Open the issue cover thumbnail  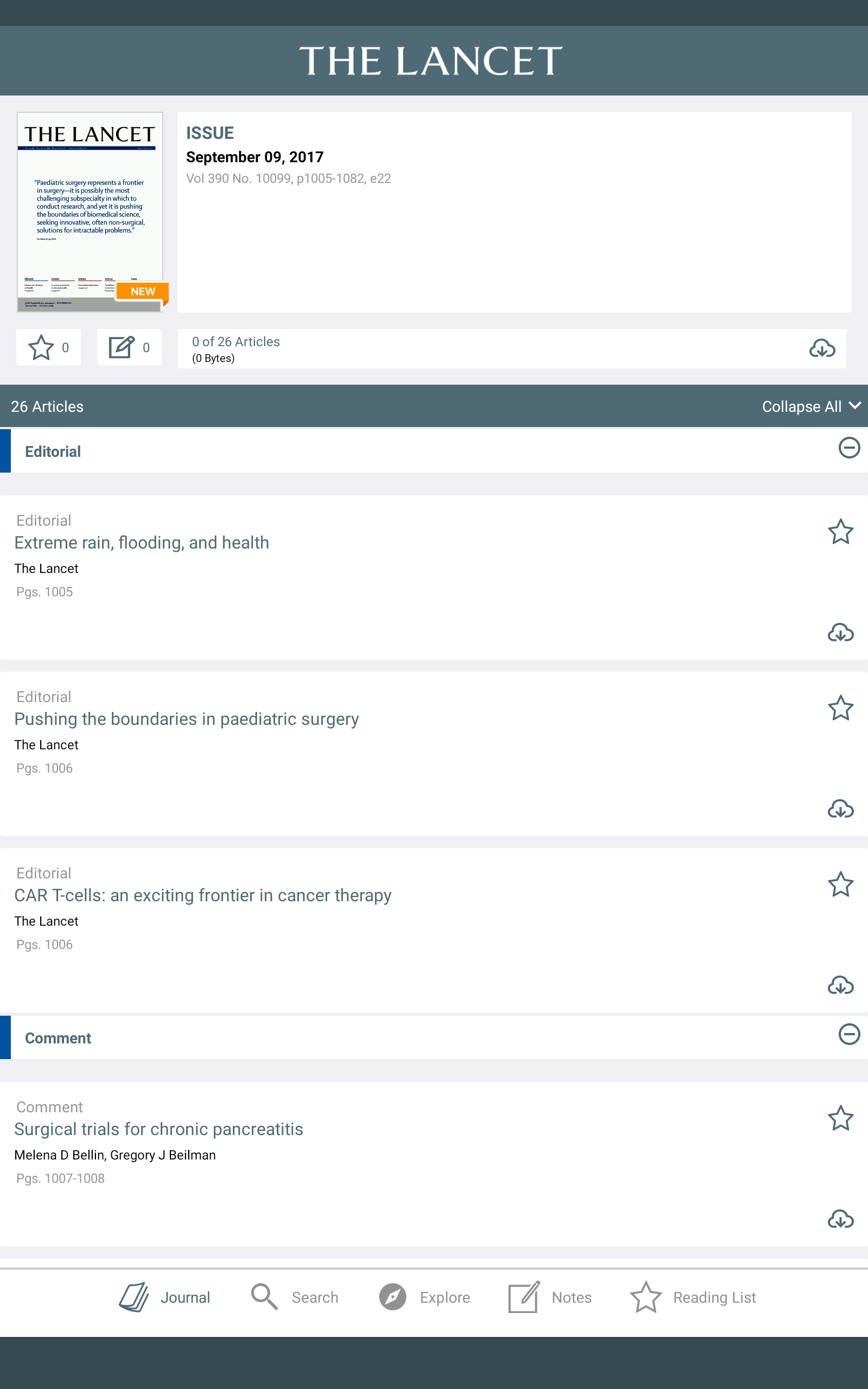tap(90, 212)
